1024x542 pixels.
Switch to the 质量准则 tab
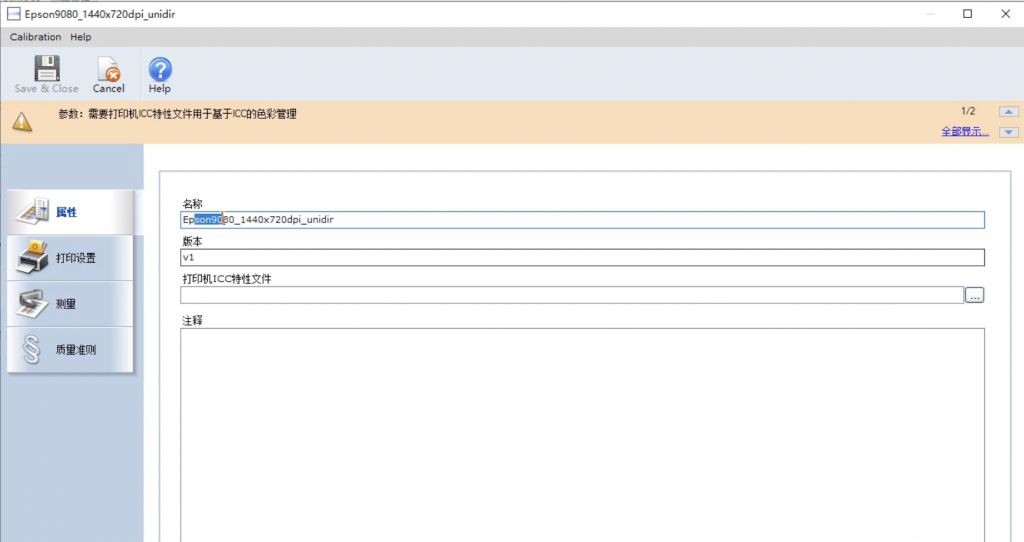tap(71, 349)
